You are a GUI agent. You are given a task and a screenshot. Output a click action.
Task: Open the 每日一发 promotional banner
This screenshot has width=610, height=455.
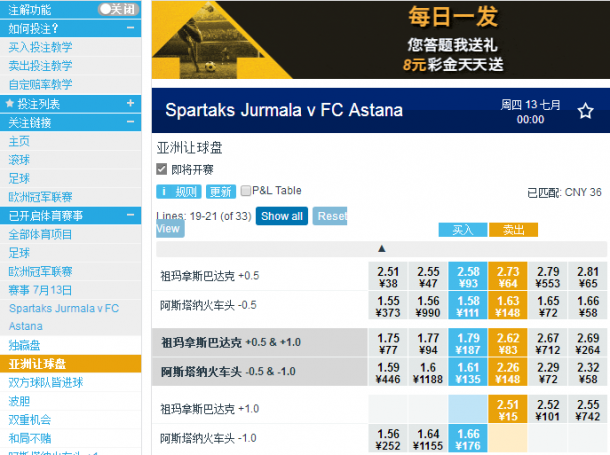380,40
